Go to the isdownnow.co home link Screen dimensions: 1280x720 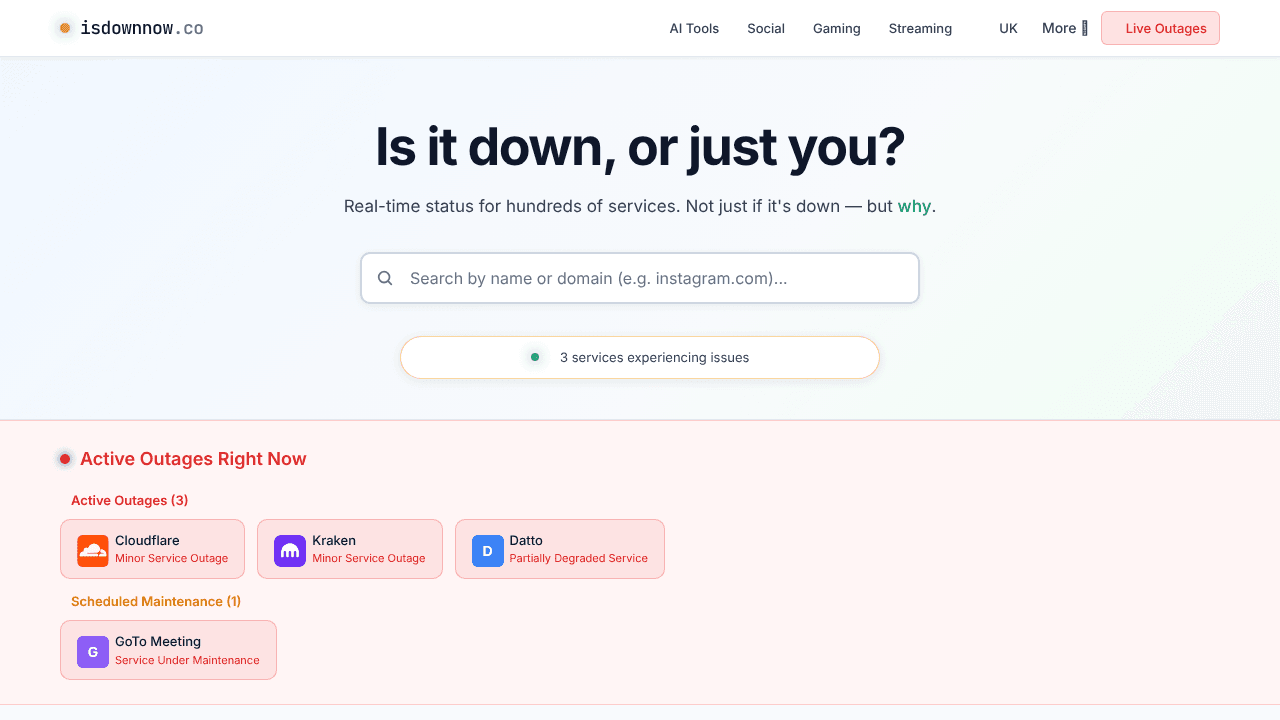130,28
